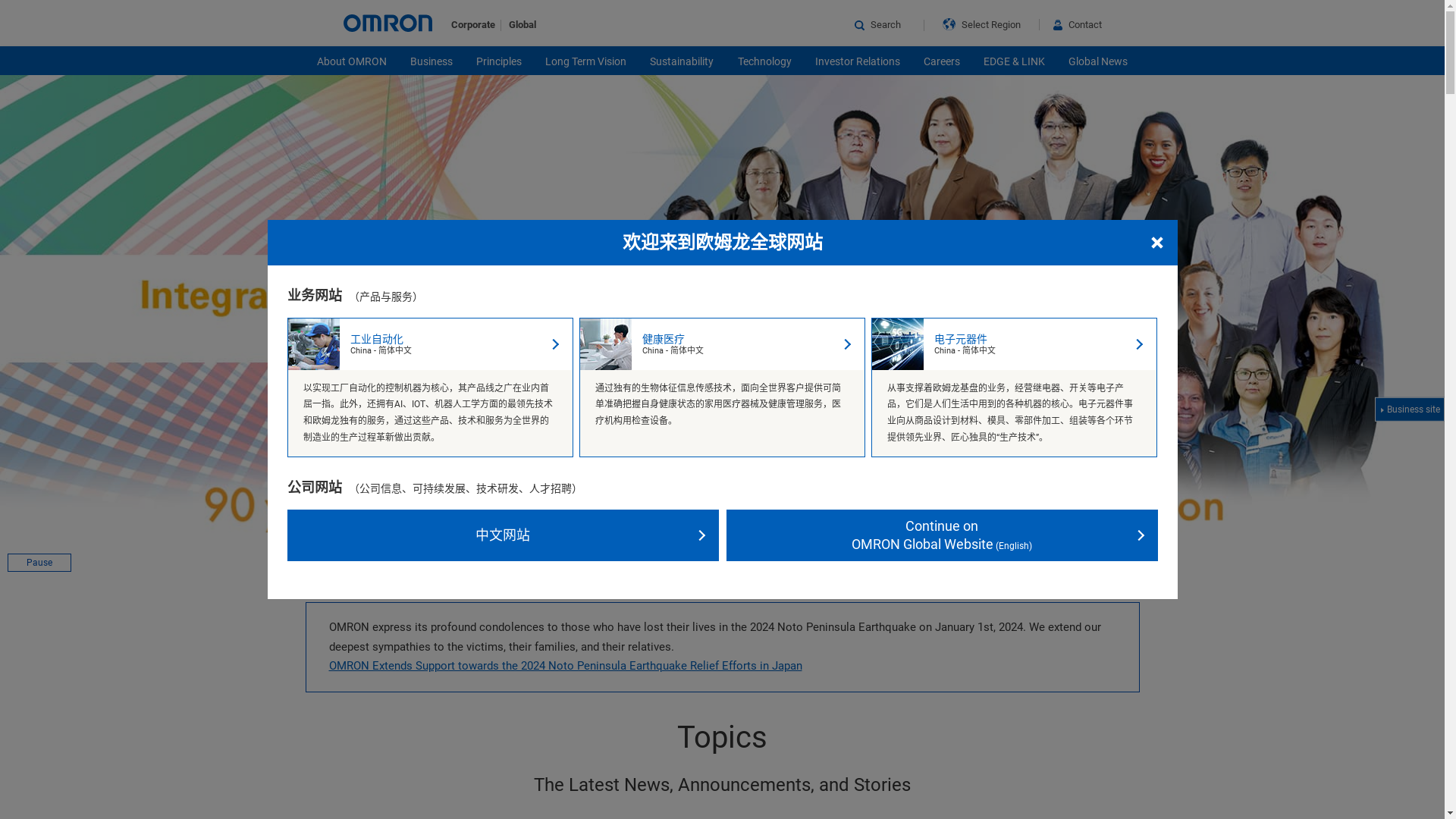Open the Sustainability menu
The height and width of the screenshot is (819, 1456).
(x=682, y=61)
